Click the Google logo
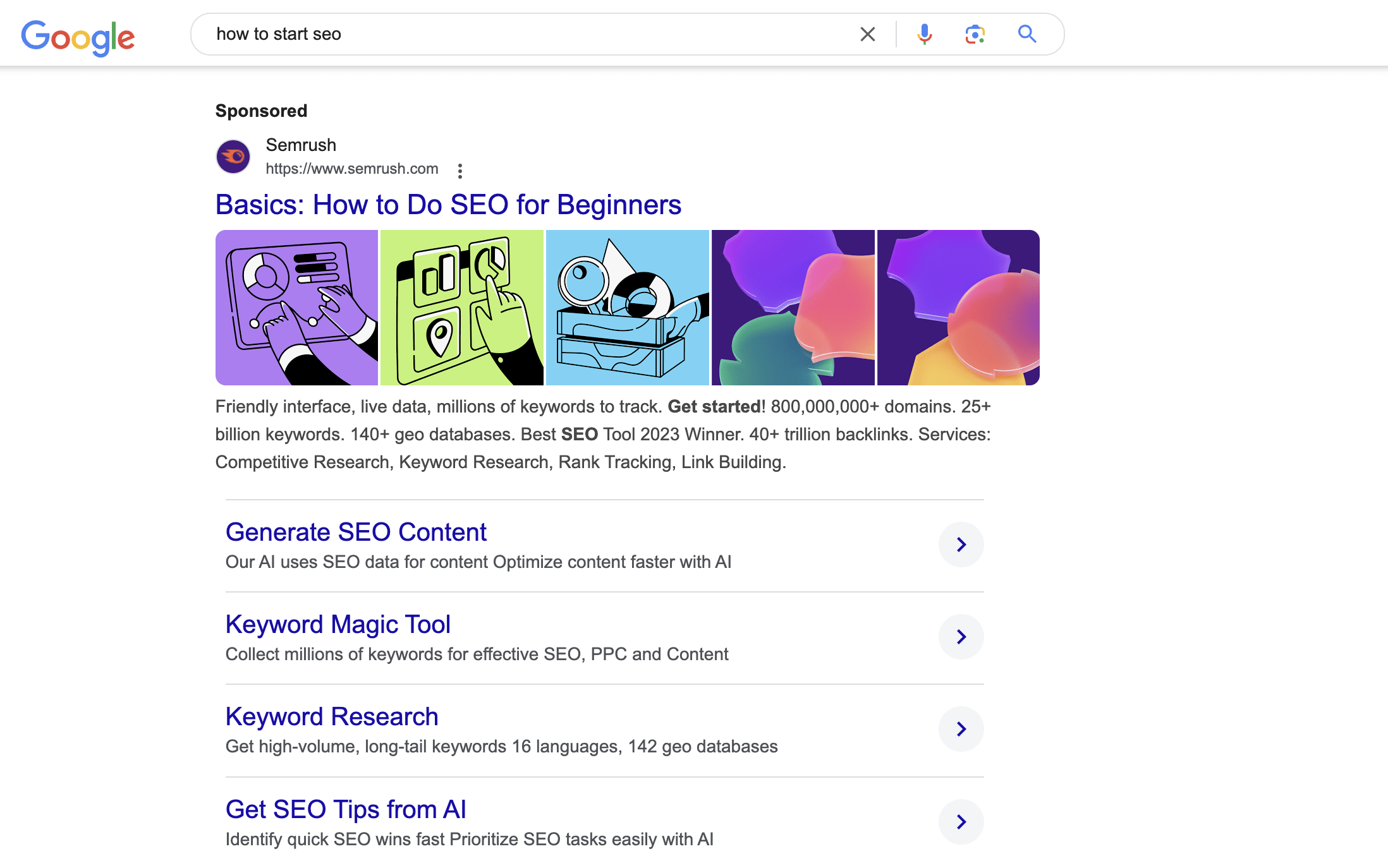1388x868 pixels. pos(78,37)
